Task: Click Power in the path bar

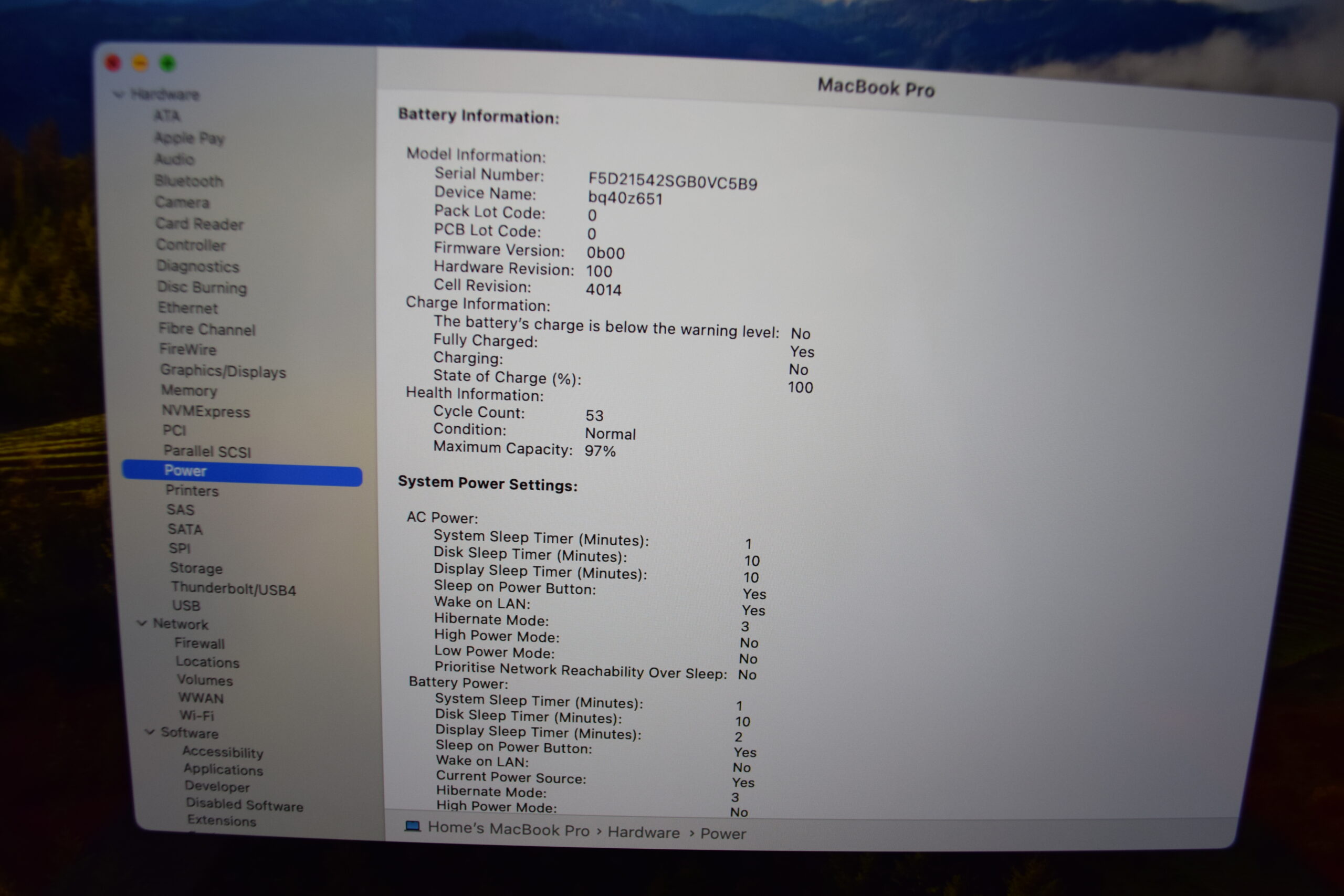Action: (x=723, y=834)
